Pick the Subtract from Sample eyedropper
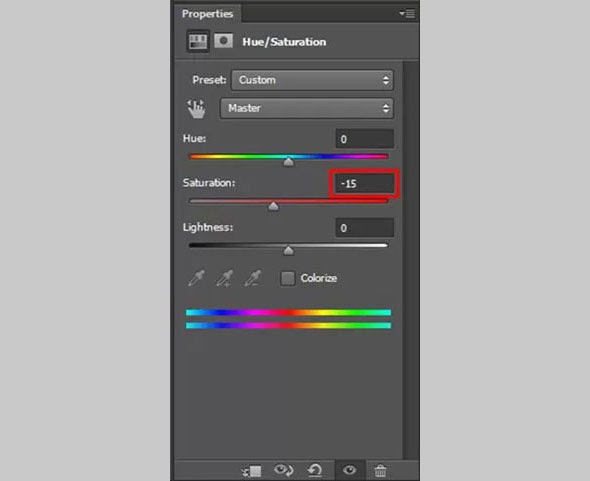This screenshot has width=590, height=481. 253,278
